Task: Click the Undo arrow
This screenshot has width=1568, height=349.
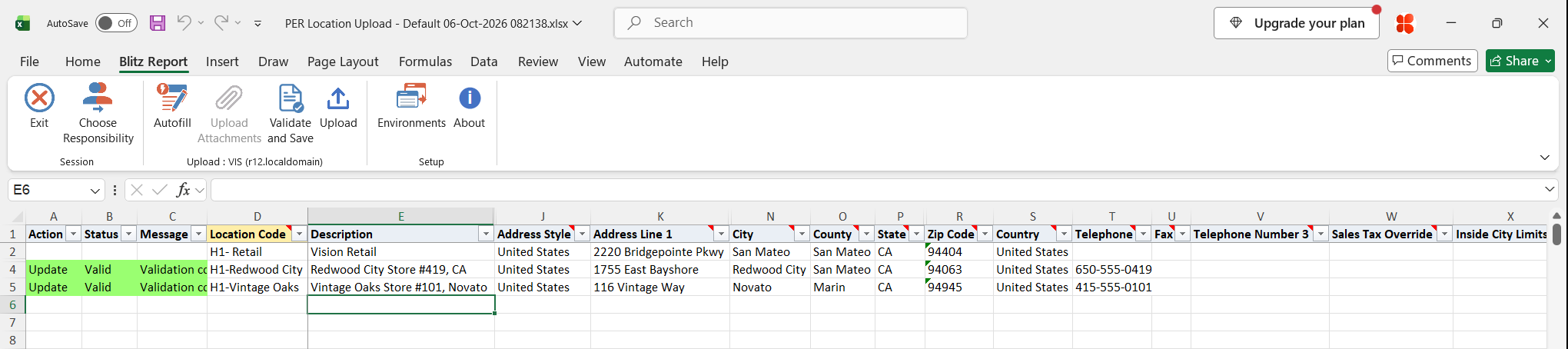Action: point(184,23)
